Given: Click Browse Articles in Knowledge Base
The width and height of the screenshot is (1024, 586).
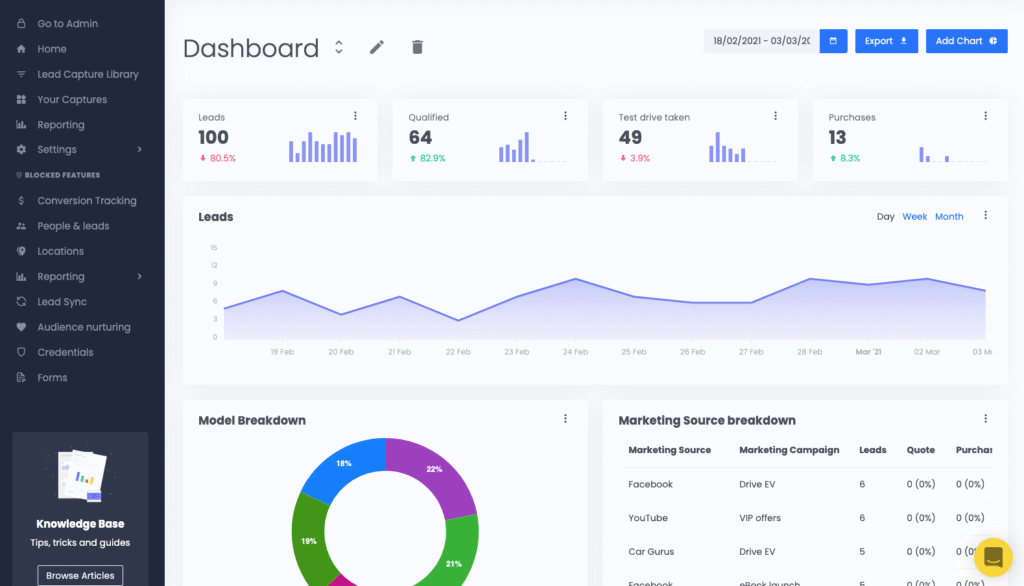Looking at the screenshot, I should click(x=80, y=576).
